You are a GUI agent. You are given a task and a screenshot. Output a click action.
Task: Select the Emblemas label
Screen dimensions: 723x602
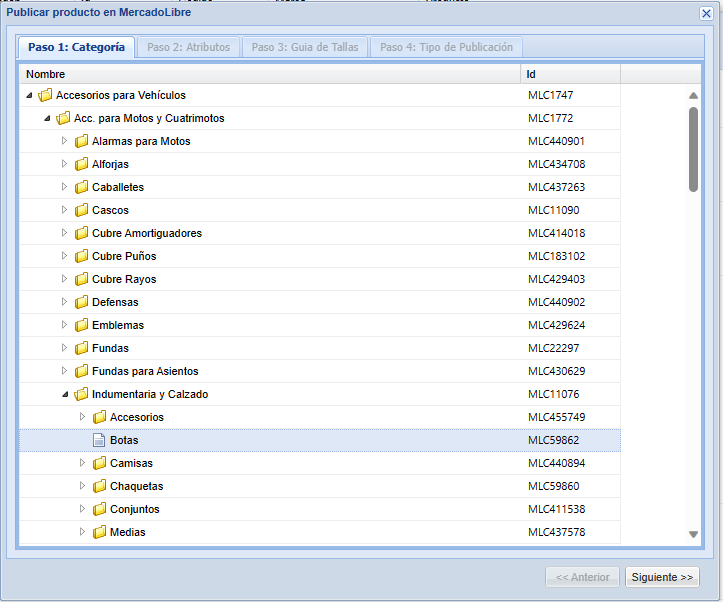118,325
